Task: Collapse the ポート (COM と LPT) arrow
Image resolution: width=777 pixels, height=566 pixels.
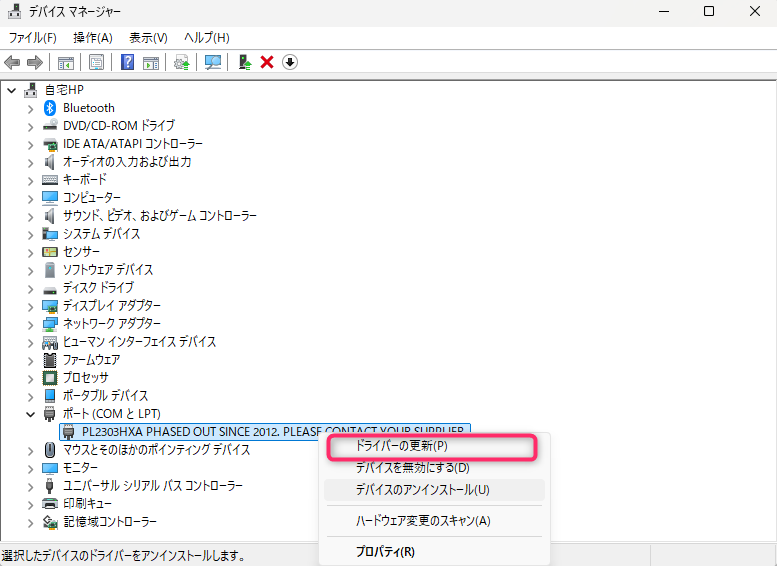Action: 31,414
